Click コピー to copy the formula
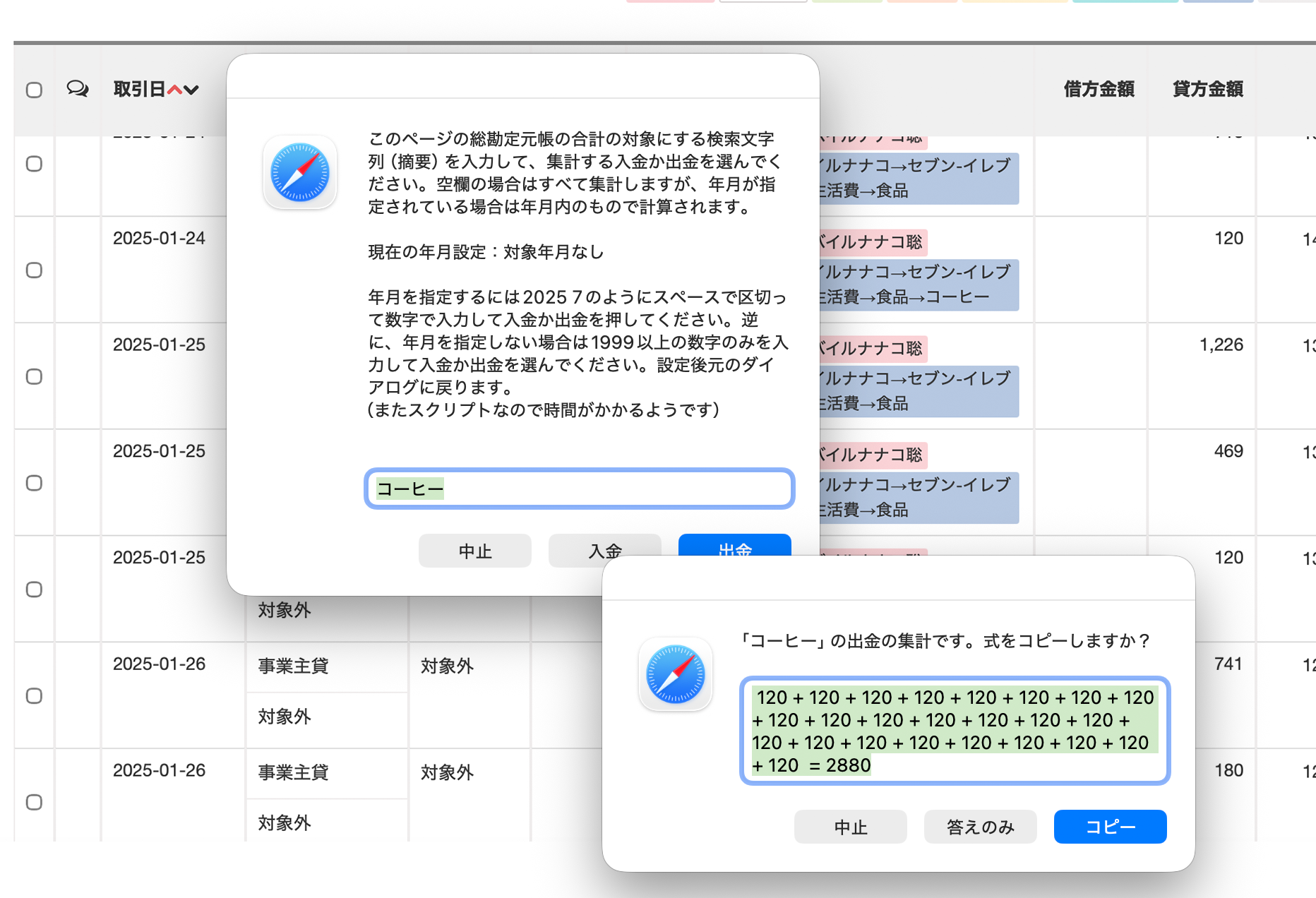The image size is (1316, 898). point(1111,827)
